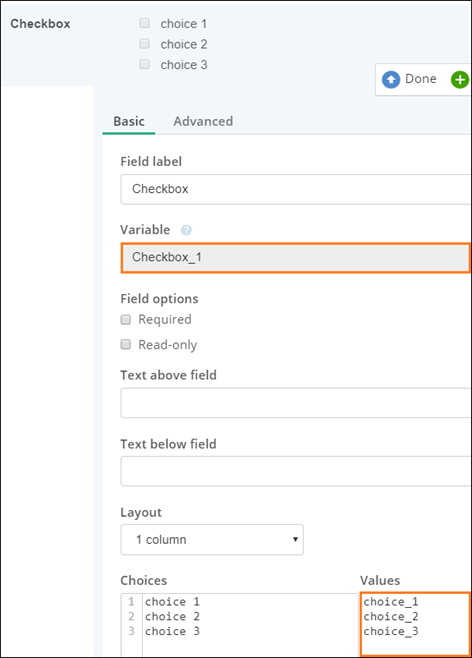Screen dimensions: 472x658
Task: Click line 'choice 2' in Choices editor
Action: pos(172,616)
